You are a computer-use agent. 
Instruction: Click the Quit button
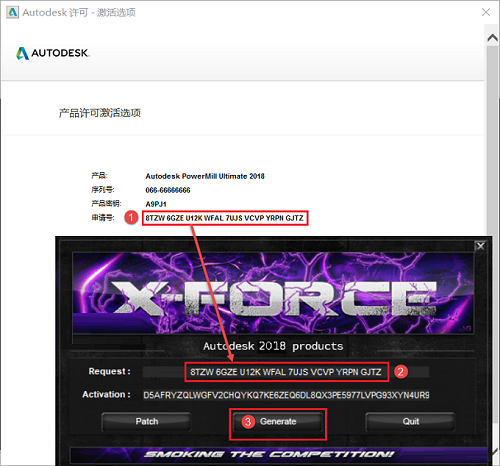(411, 422)
